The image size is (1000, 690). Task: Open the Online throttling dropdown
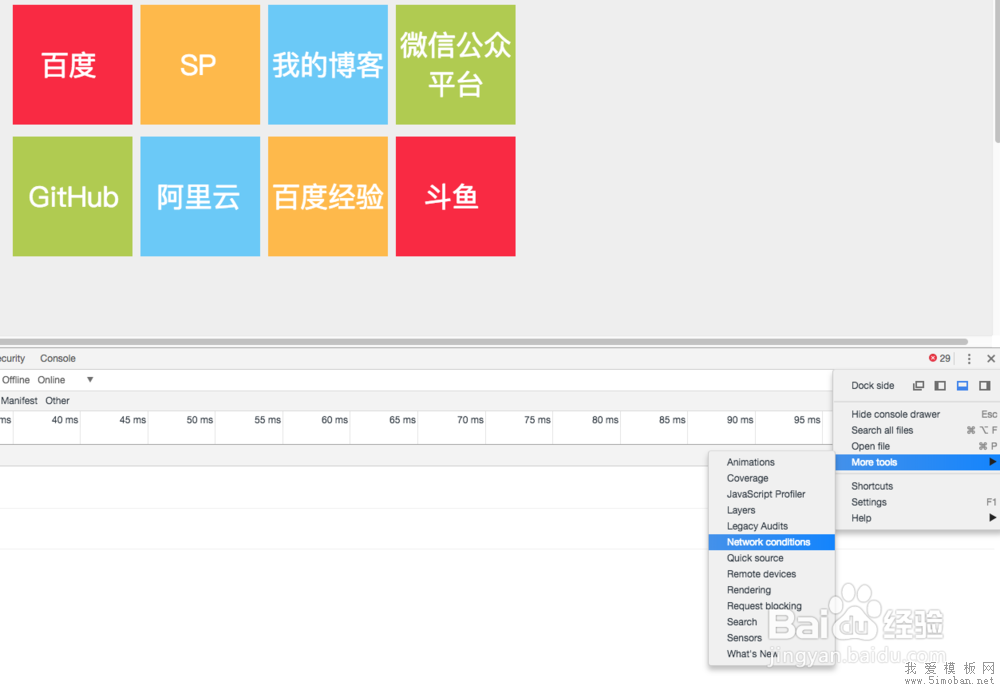(x=65, y=380)
